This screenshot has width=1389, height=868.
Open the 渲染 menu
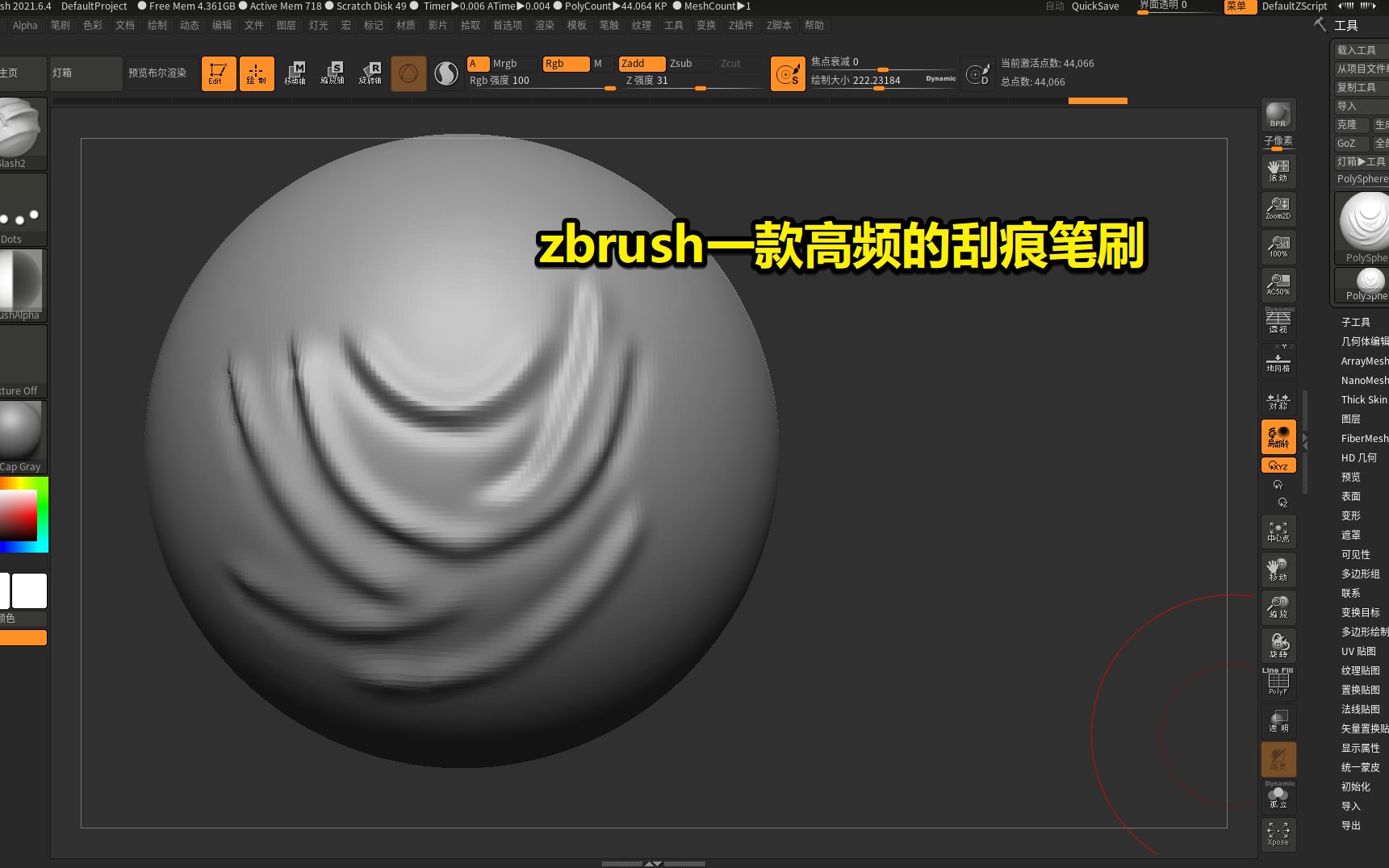545,25
